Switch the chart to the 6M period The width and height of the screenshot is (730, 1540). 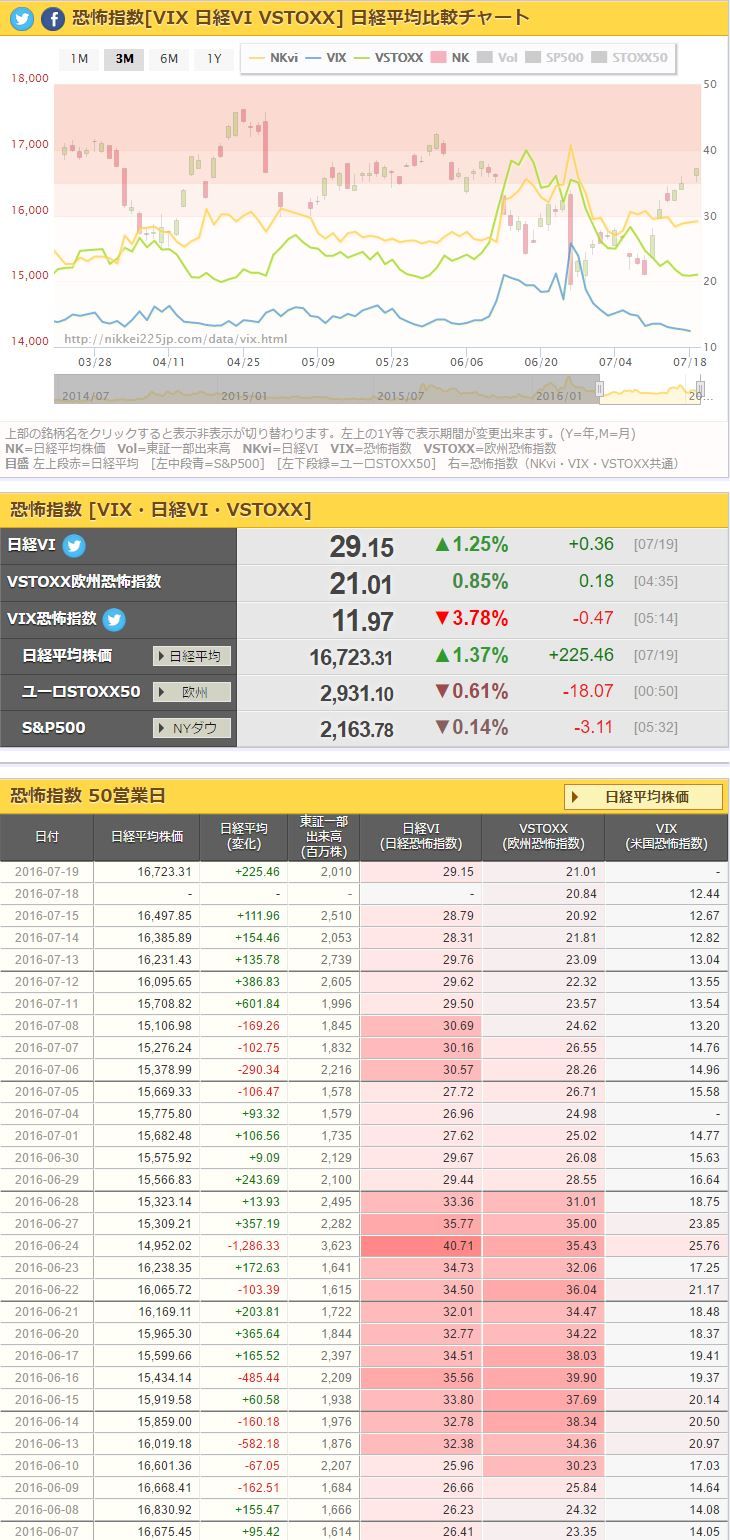[x=169, y=58]
